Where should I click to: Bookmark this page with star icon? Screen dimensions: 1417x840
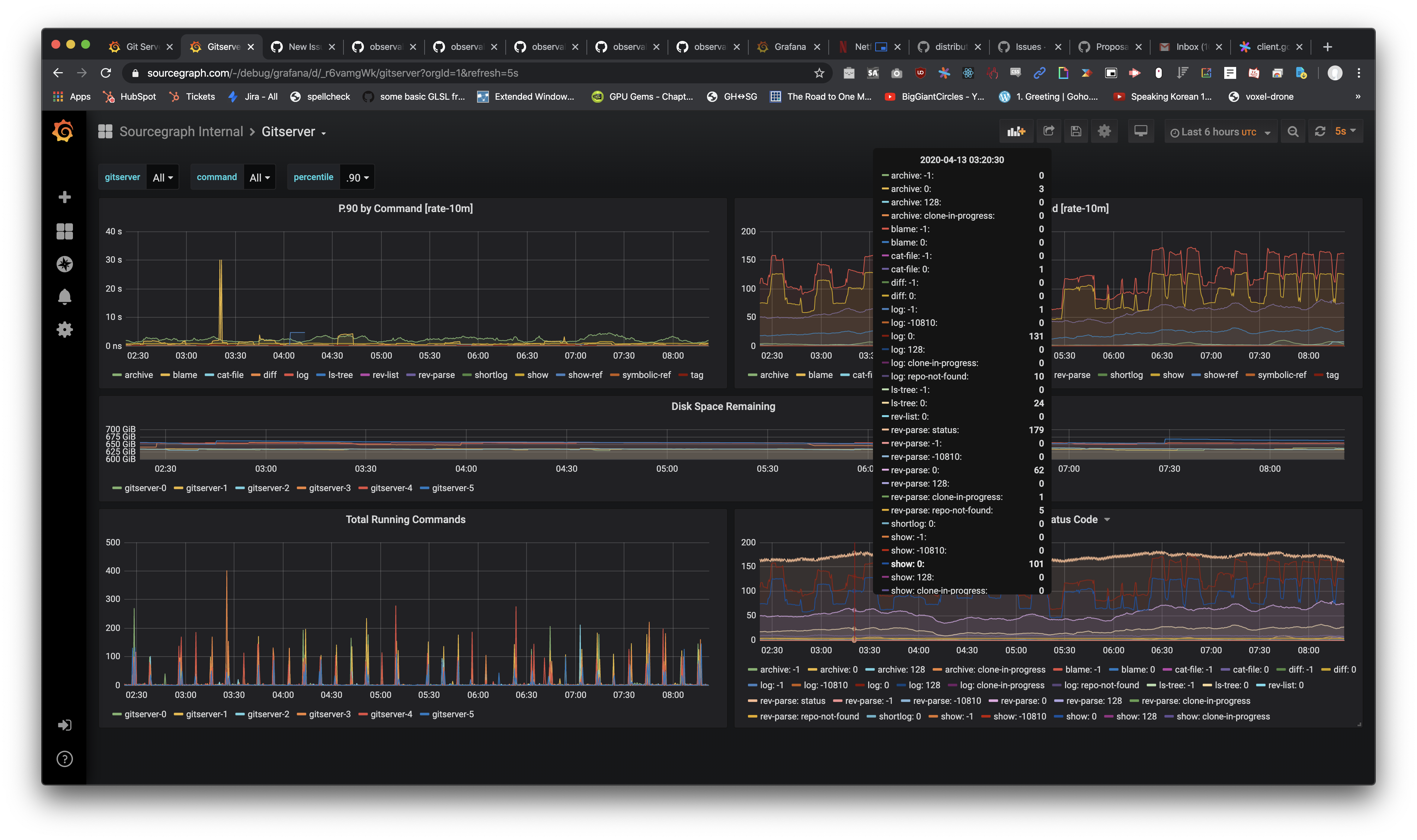819,73
